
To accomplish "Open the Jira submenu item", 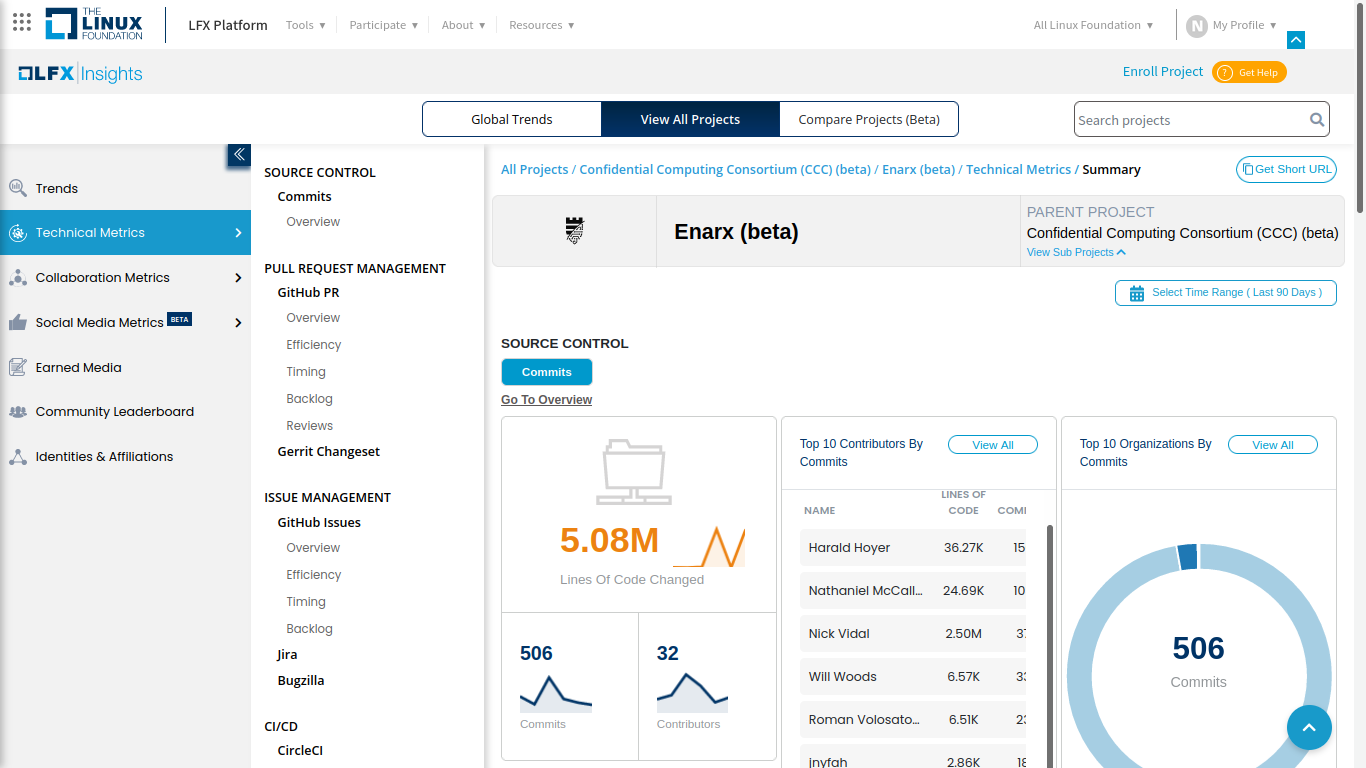I will 287,655.
